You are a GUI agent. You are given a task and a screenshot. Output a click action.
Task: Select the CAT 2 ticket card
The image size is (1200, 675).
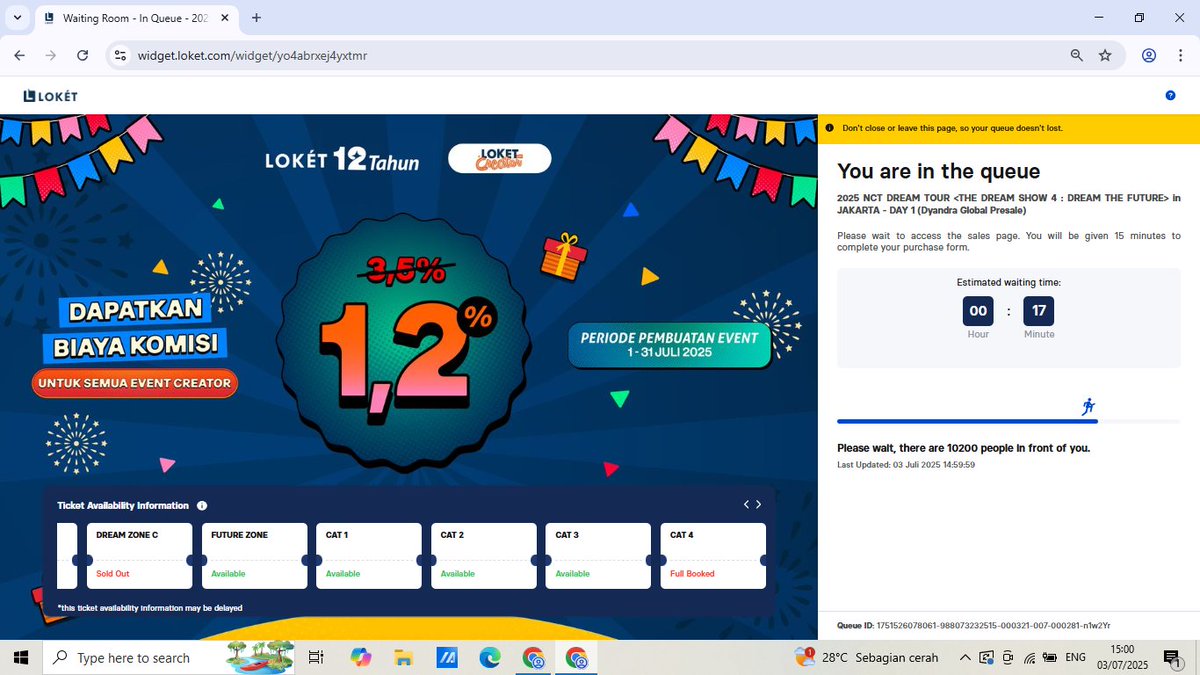(484, 556)
